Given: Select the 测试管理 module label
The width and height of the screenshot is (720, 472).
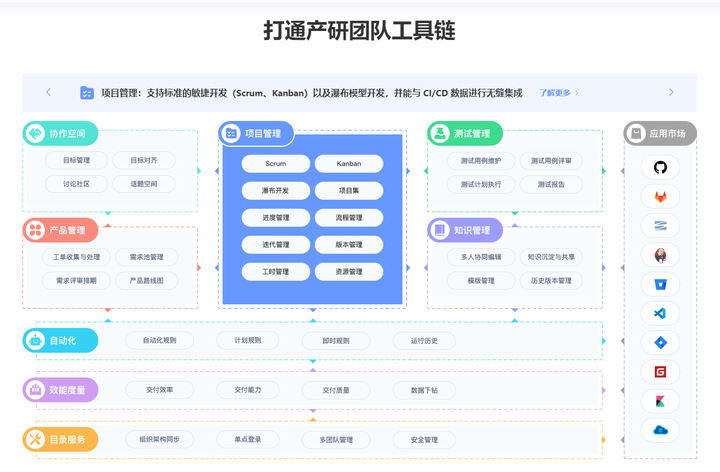Looking at the screenshot, I should pyautogui.click(x=472, y=134).
